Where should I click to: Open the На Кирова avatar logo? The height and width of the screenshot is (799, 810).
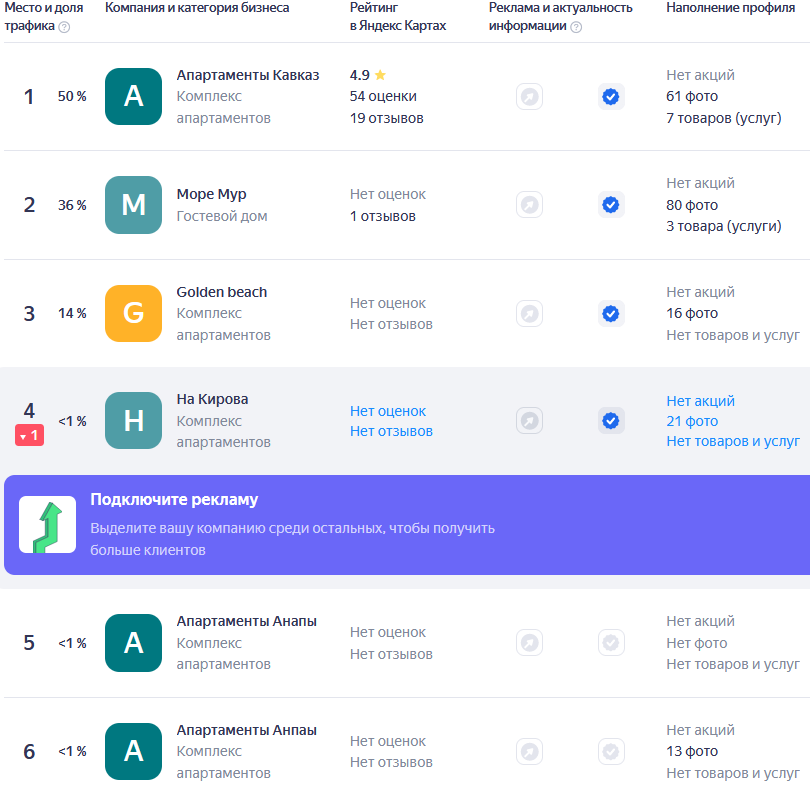(x=133, y=420)
